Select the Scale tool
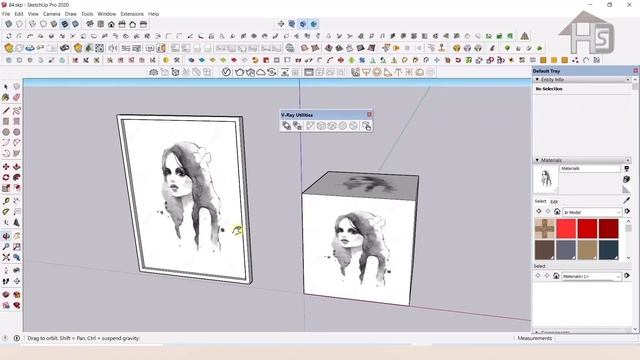Image resolution: width=640 pixels, height=360 pixels. 6,188
